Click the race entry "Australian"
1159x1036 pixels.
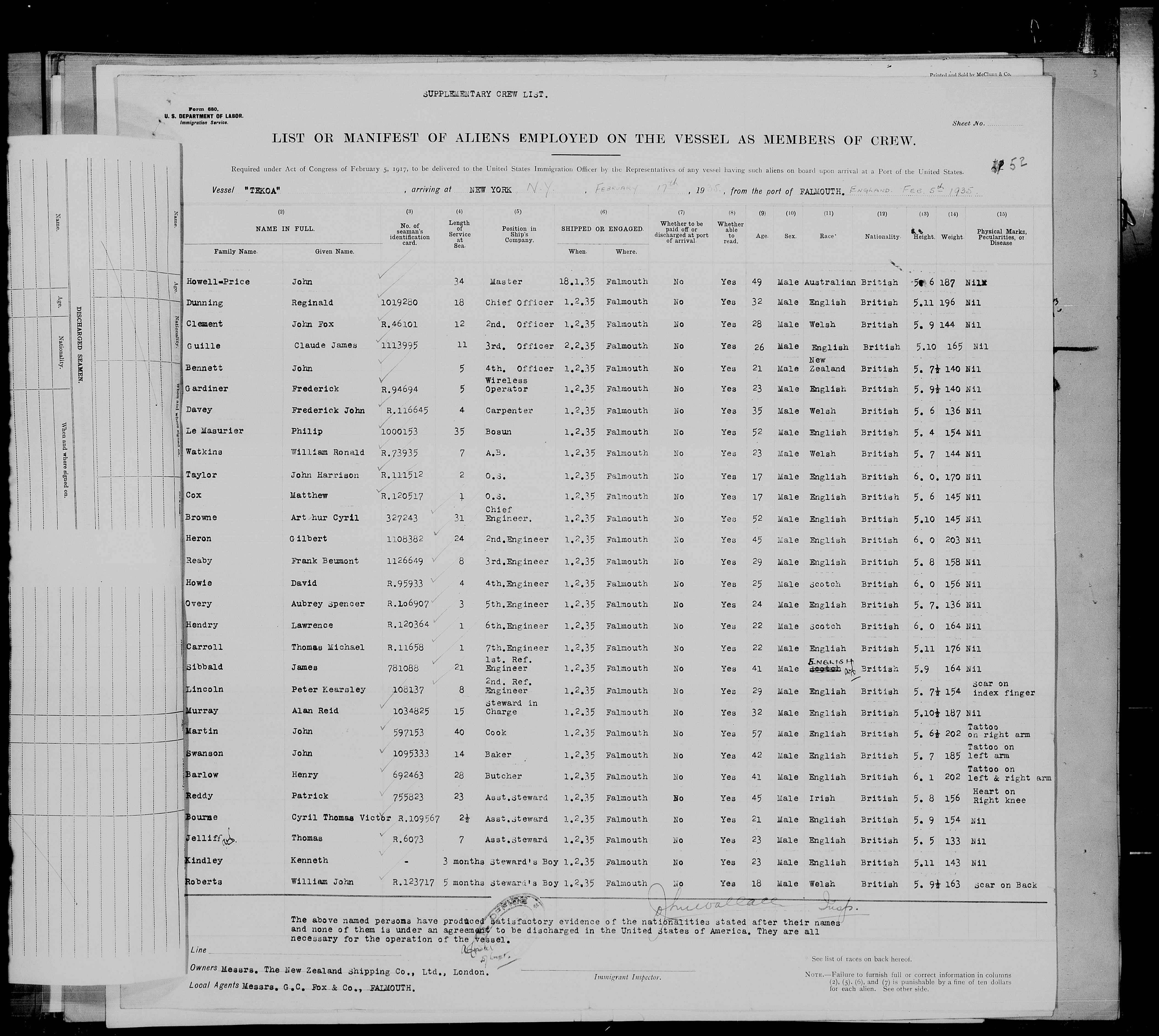tap(830, 282)
